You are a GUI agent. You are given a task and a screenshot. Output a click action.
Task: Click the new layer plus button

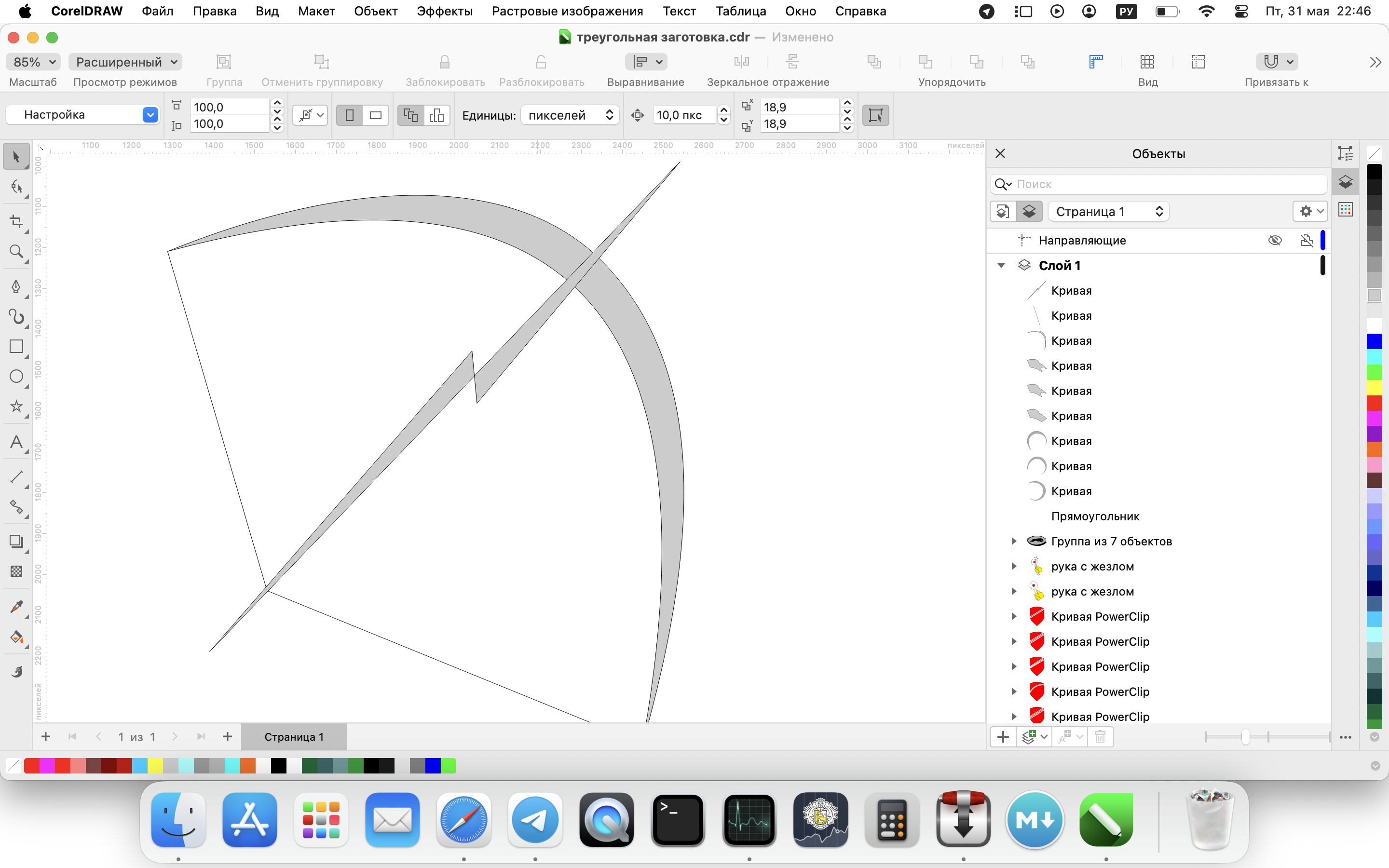pos(1003,736)
